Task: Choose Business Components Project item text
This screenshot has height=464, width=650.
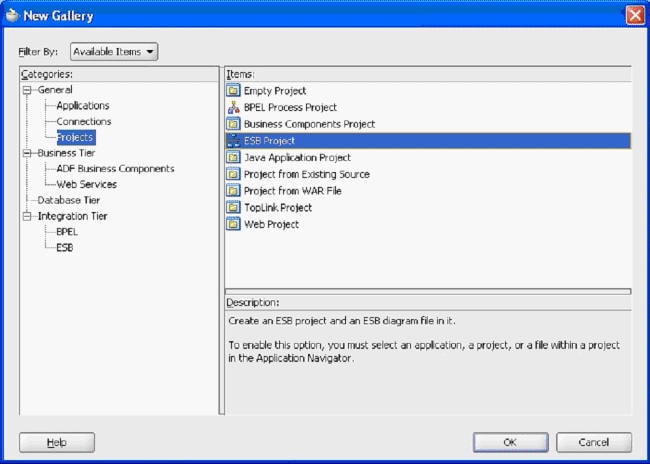Action: [x=309, y=124]
